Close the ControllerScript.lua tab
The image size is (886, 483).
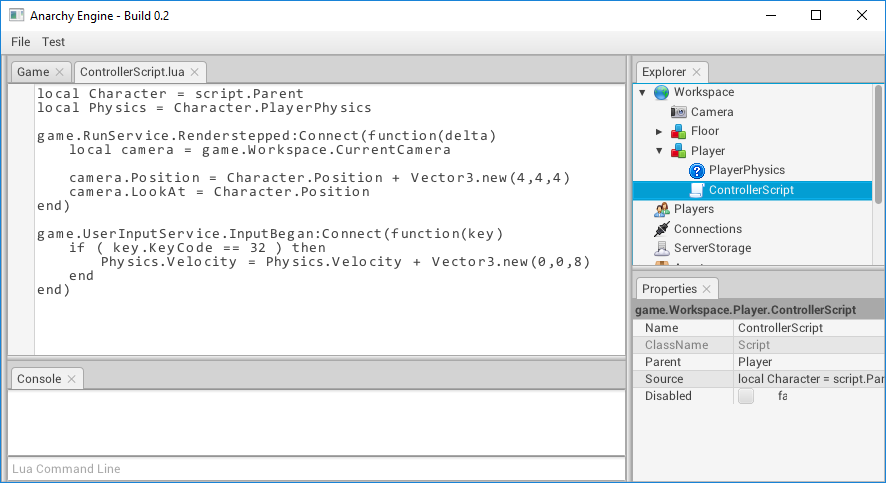point(195,72)
